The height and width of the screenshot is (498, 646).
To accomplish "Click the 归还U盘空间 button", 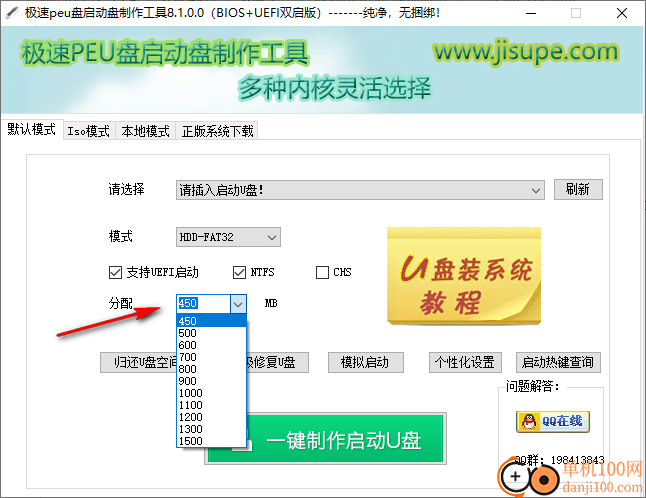I will tap(138, 362).
